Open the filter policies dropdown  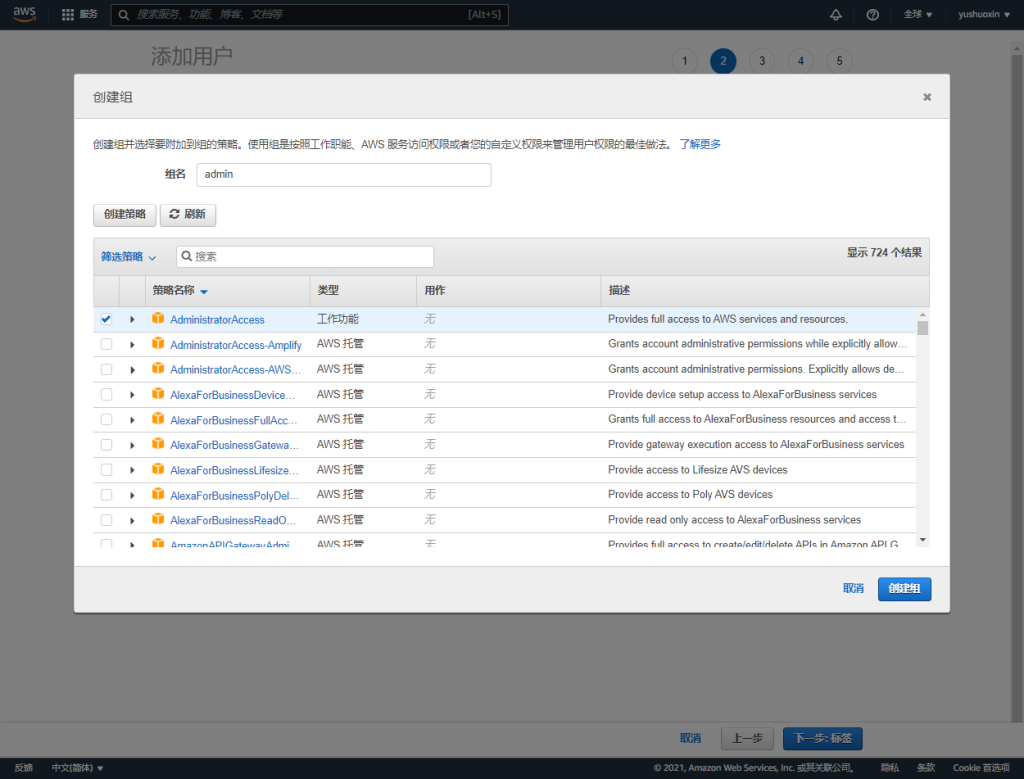(x=129, y=257)
